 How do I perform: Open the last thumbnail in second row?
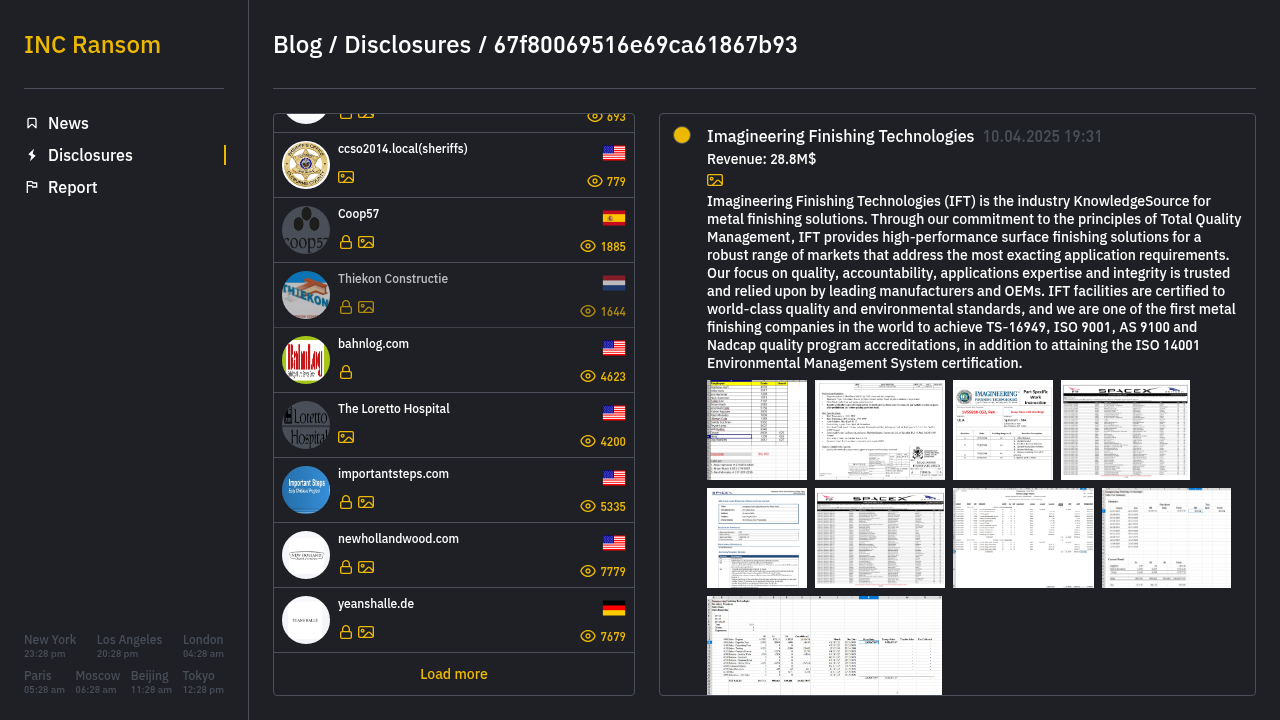coord(1166,538)
